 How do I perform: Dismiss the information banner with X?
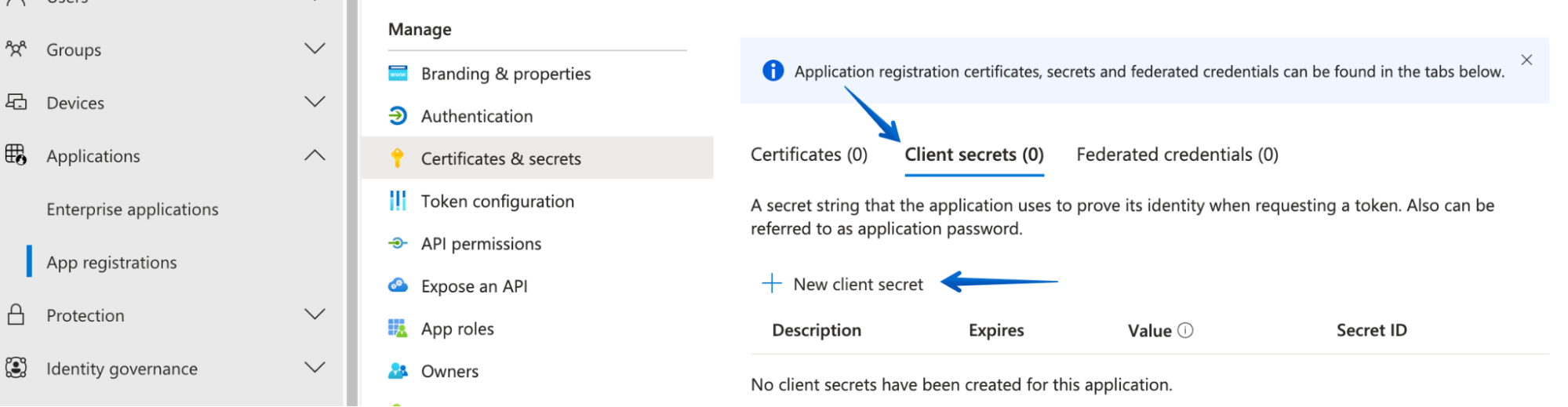tap(1526, 60)
